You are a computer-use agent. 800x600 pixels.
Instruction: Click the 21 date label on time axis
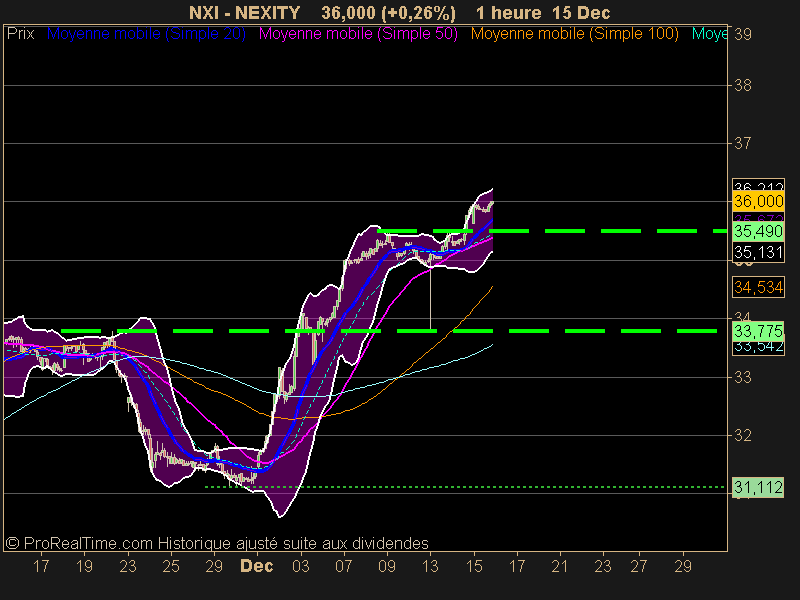pos(560,566)
